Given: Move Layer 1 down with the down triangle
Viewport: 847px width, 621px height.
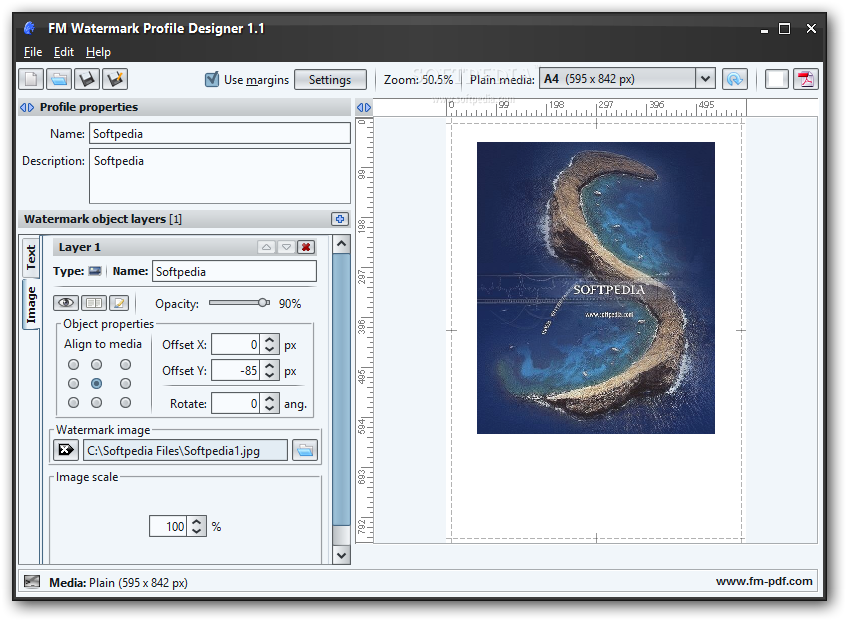Looking at the screenshot, I should click(286, 247).
